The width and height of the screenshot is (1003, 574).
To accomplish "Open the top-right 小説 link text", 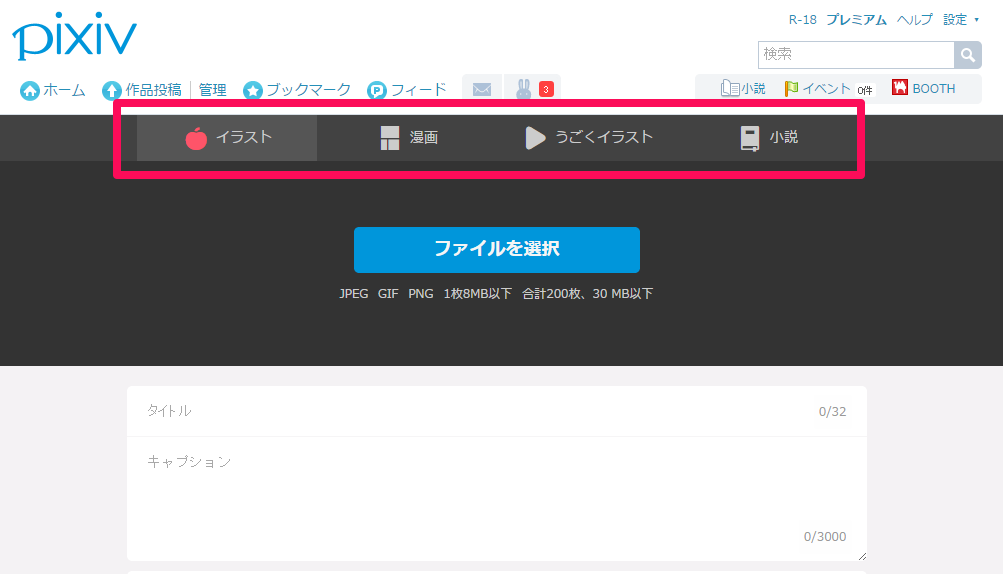I will (754, 88).
